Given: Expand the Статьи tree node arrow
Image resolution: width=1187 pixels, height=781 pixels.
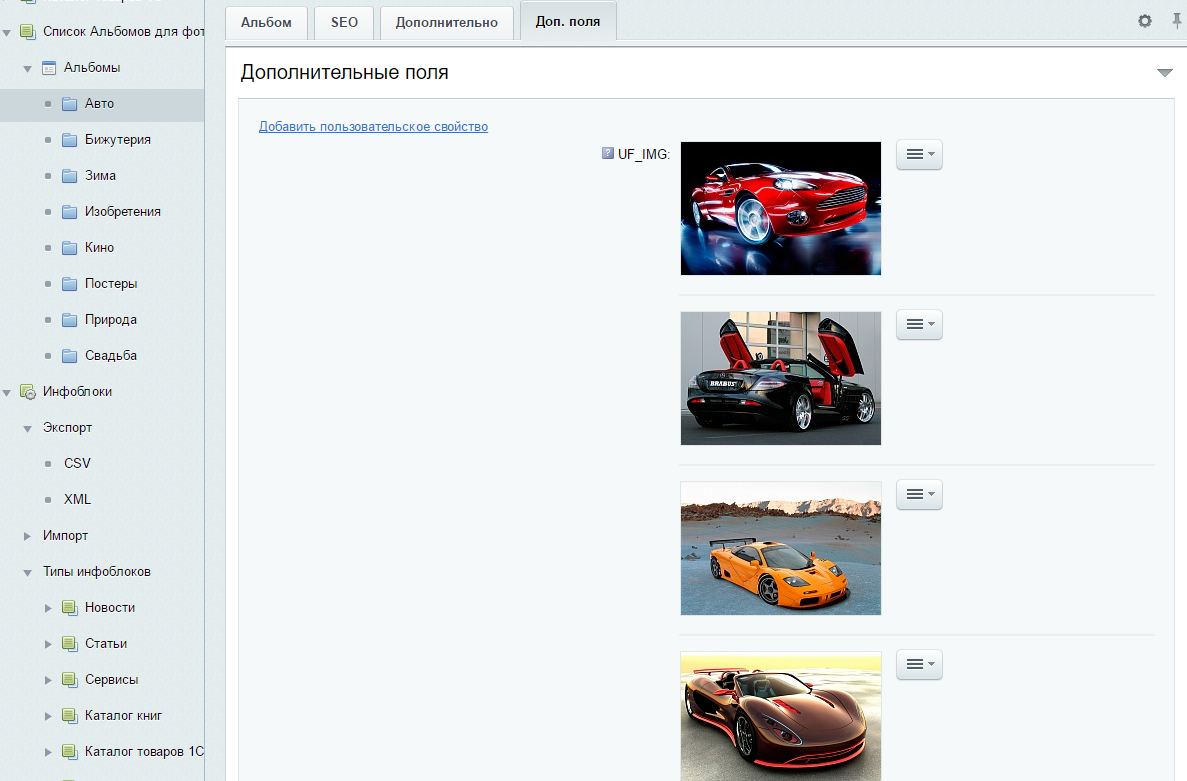Looking at the screenshot, I should [x=48, y=644].
